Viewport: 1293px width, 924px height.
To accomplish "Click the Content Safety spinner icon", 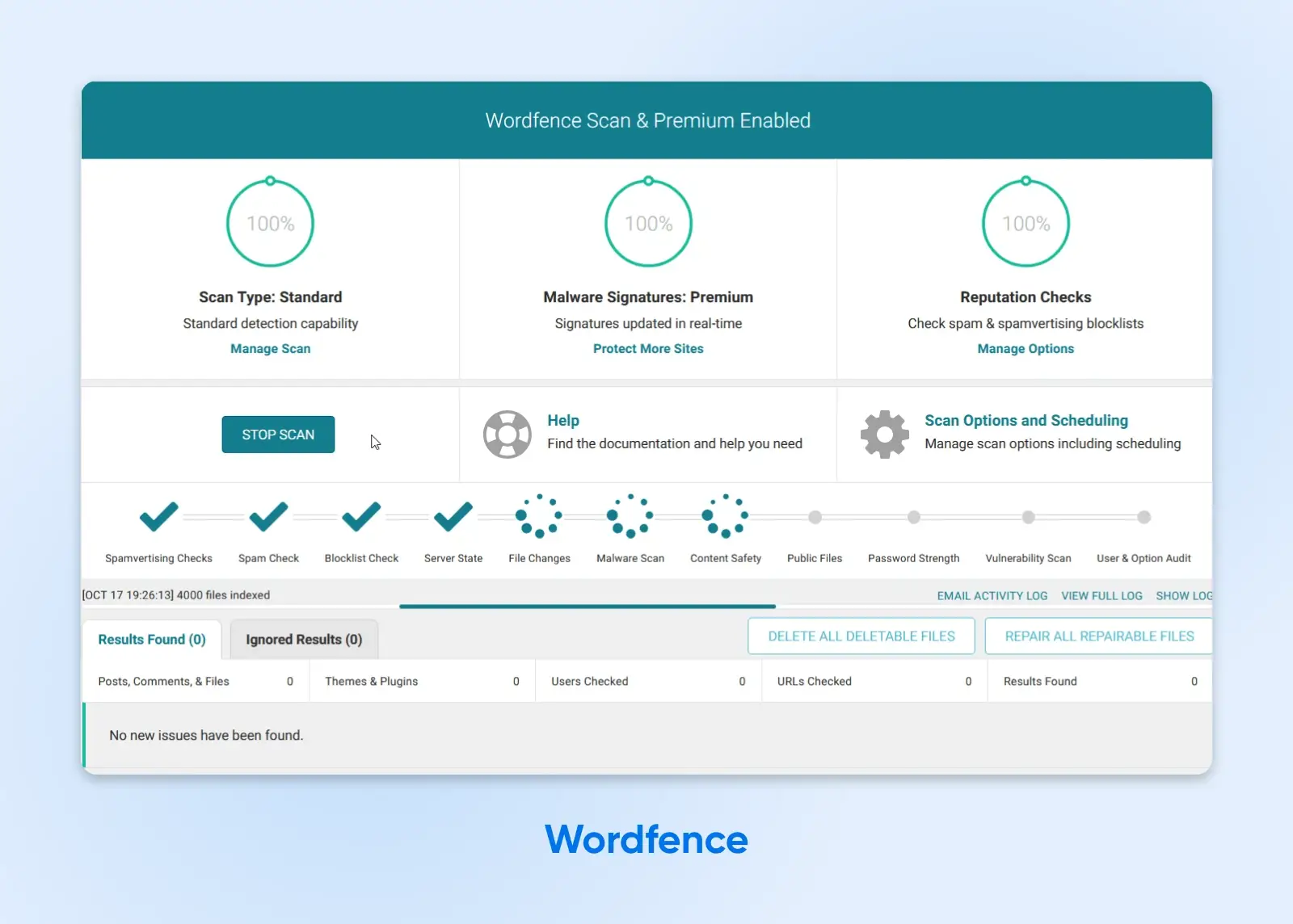I will pyautogui.click(x=726, y=516).
